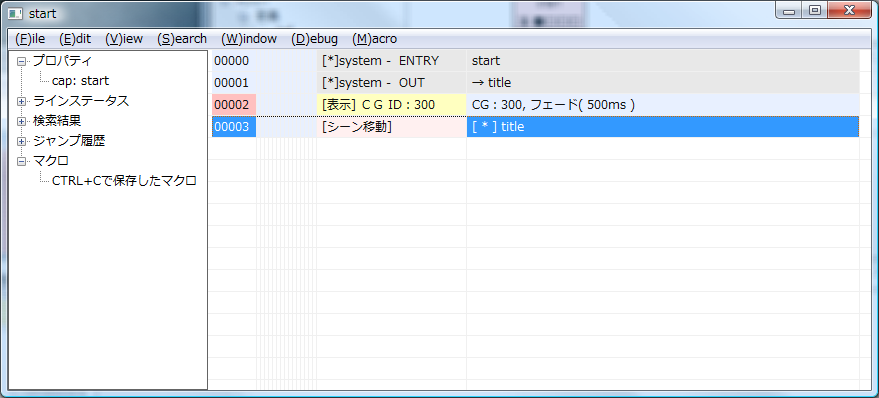Minimize the start window
This screenshot has height=398, width=879.
(x=789, y=11)
